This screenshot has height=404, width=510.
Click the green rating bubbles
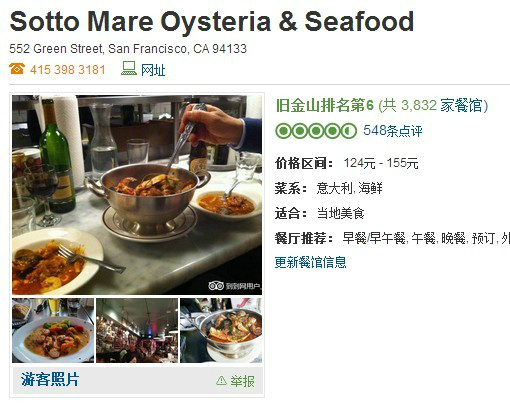click(316, 131)
